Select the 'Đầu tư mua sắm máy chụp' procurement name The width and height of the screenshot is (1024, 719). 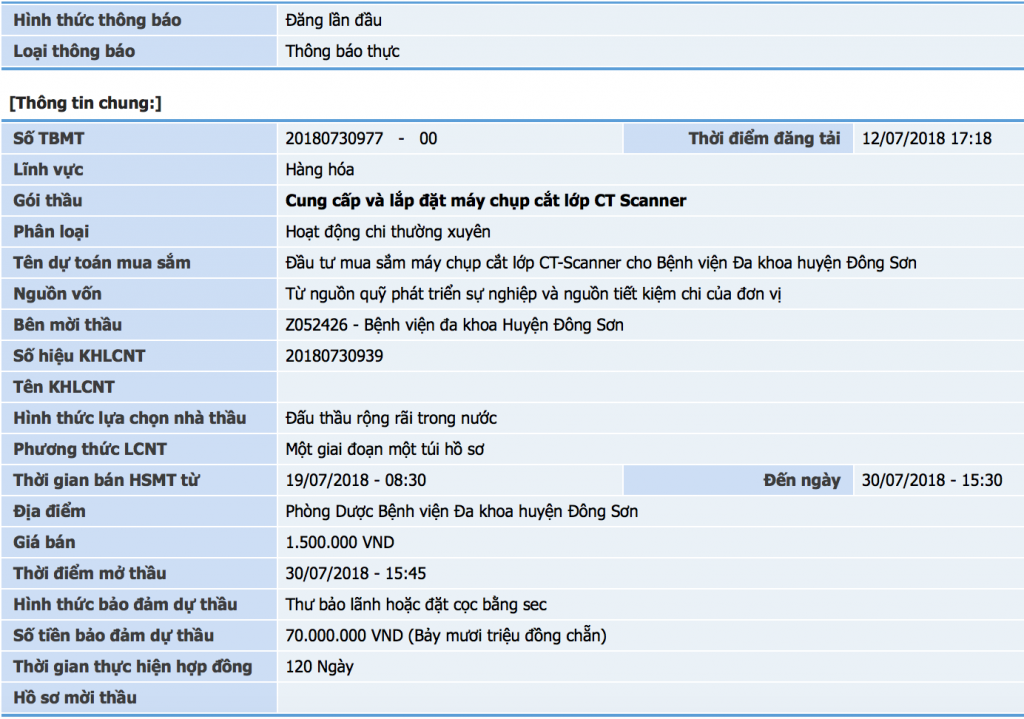tap(600, 263)
